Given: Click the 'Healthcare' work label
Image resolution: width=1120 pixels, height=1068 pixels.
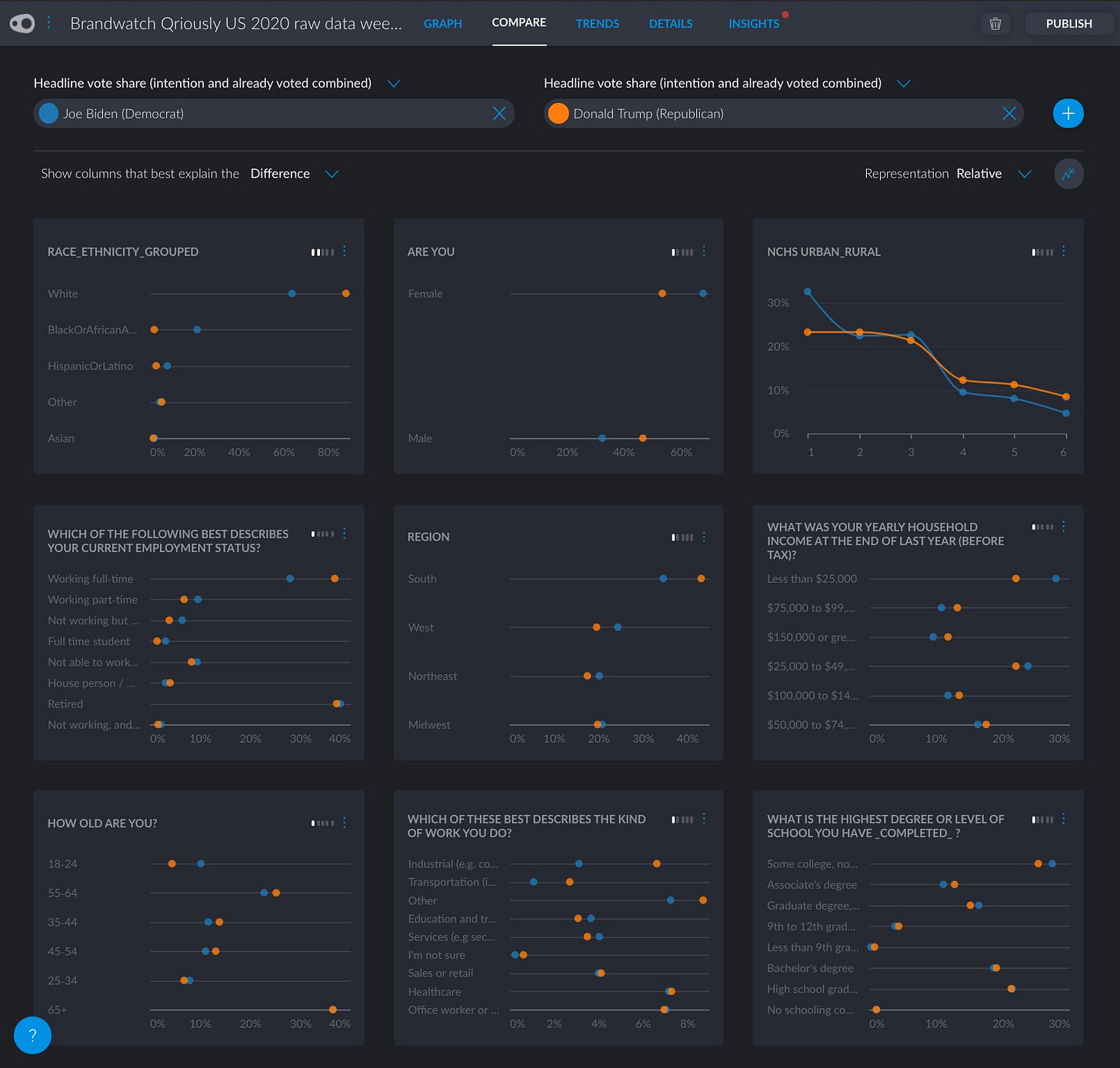Looking at the screenshot, I should (435, 992).
